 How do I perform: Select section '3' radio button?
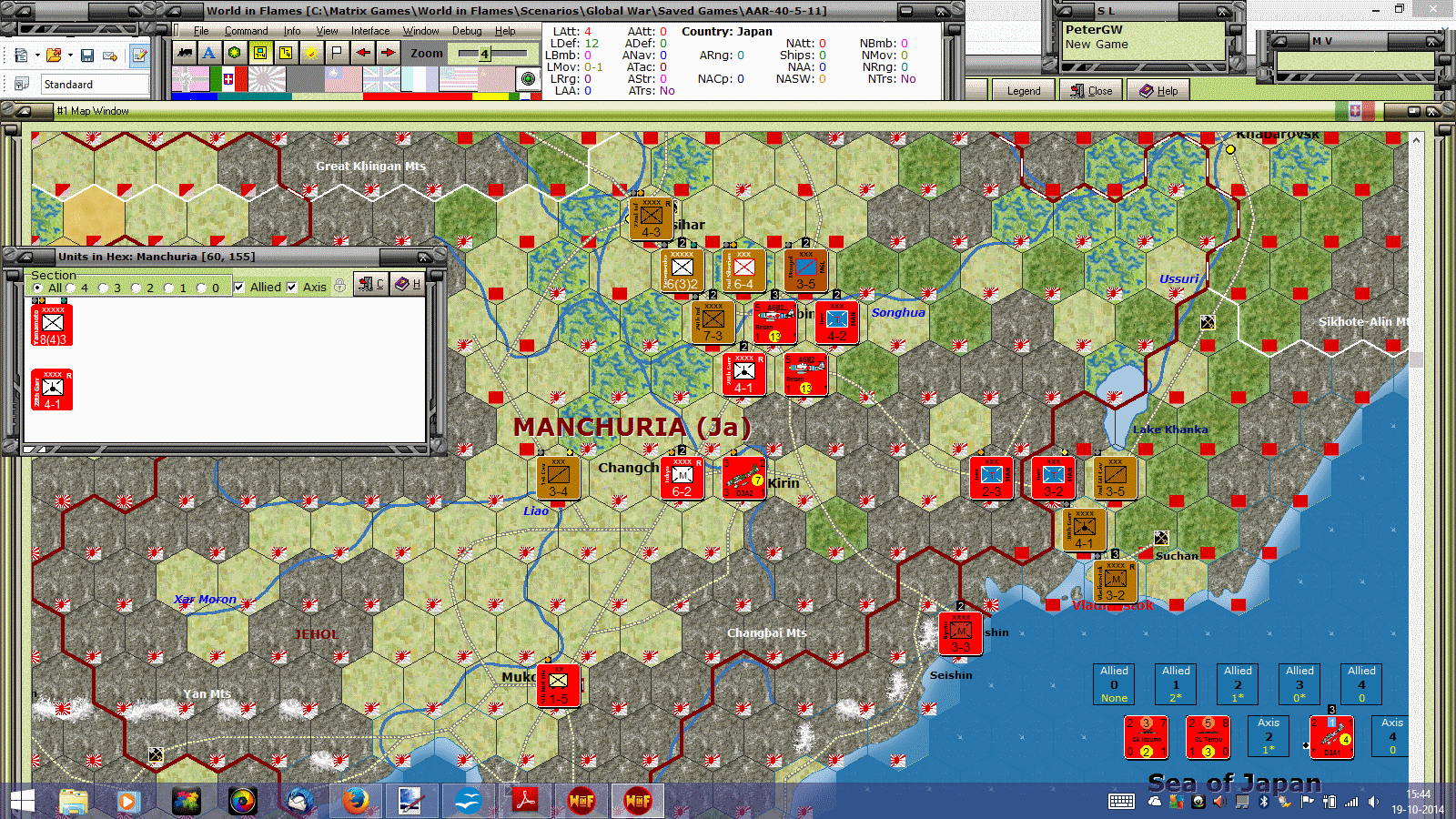[103, 288]
